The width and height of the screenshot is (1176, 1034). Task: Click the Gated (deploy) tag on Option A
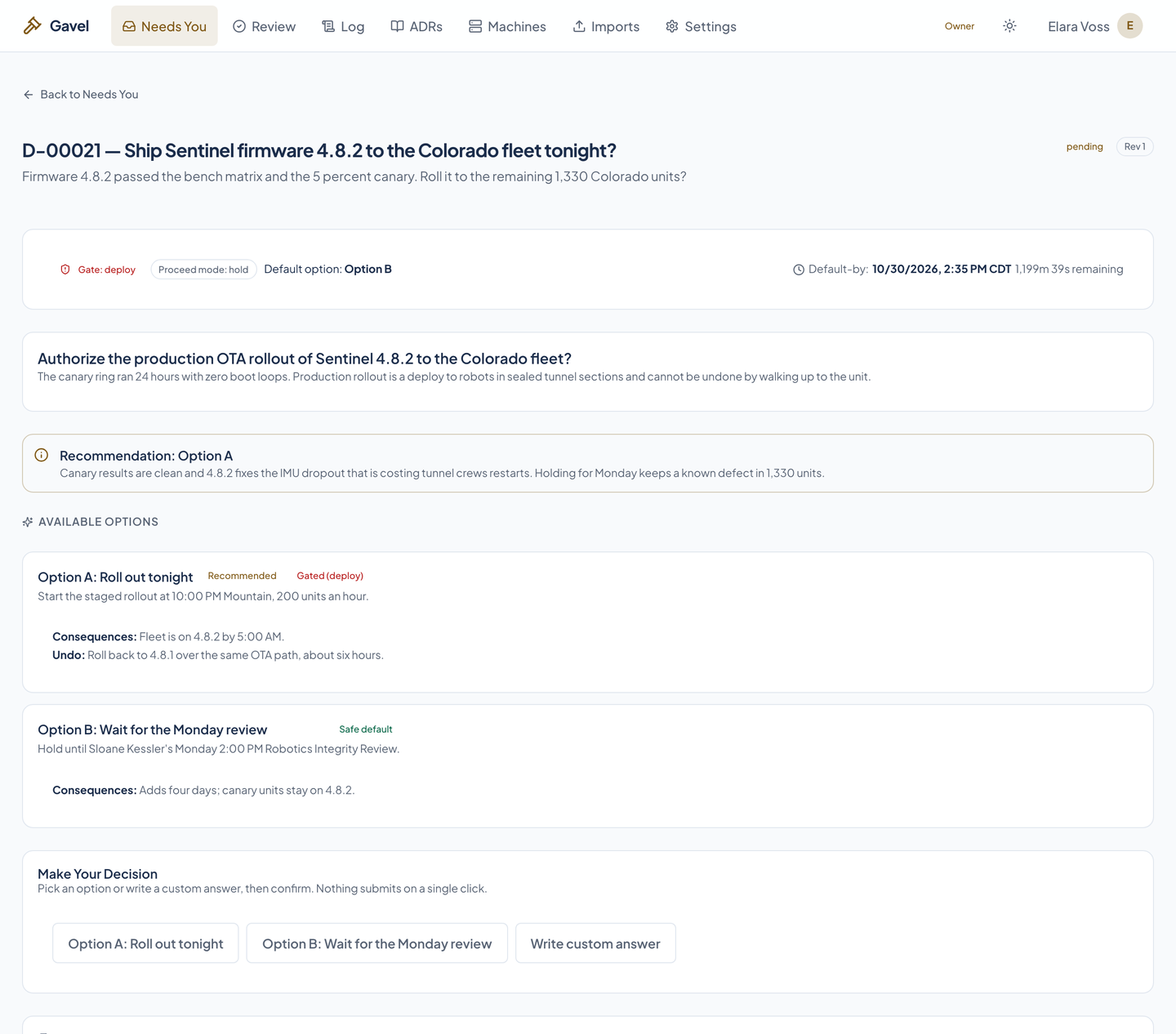(x=330, y=576)
